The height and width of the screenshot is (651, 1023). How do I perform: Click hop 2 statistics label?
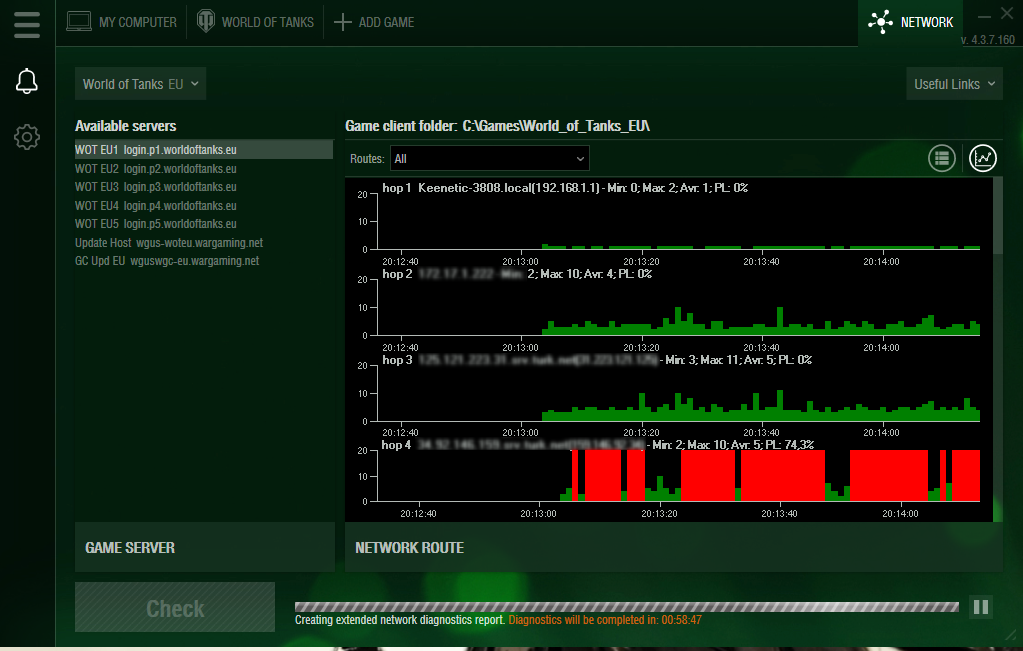[x=589, y=274]
